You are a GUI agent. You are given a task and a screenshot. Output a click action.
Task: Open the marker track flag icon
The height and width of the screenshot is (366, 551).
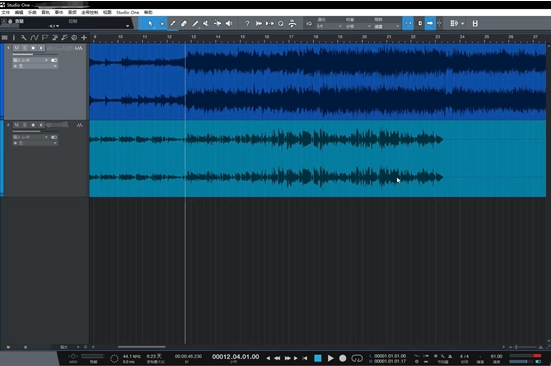(x=45, y=38)
